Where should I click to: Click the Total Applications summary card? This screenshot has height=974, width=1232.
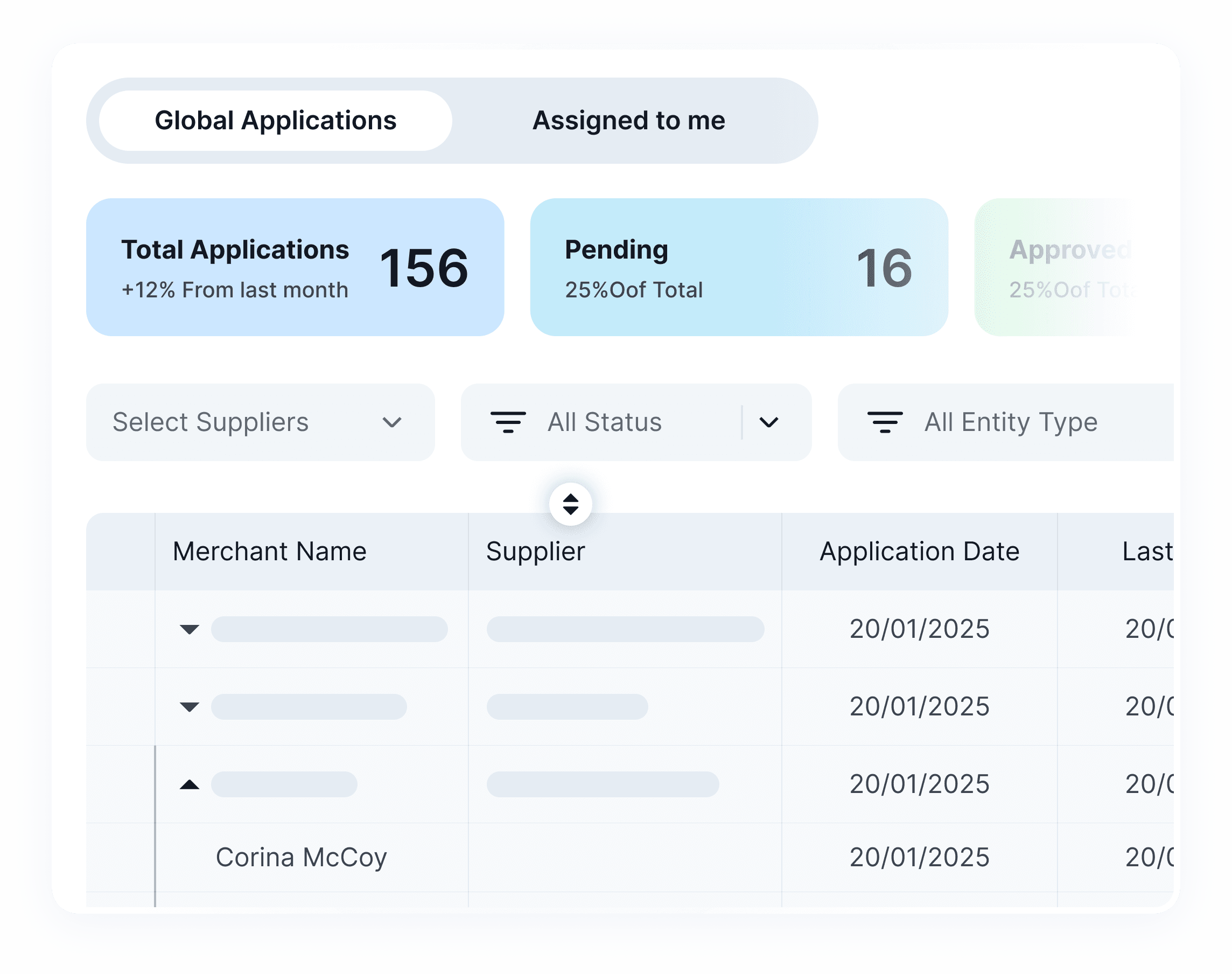pyautogui.click(x=295, y=267)
